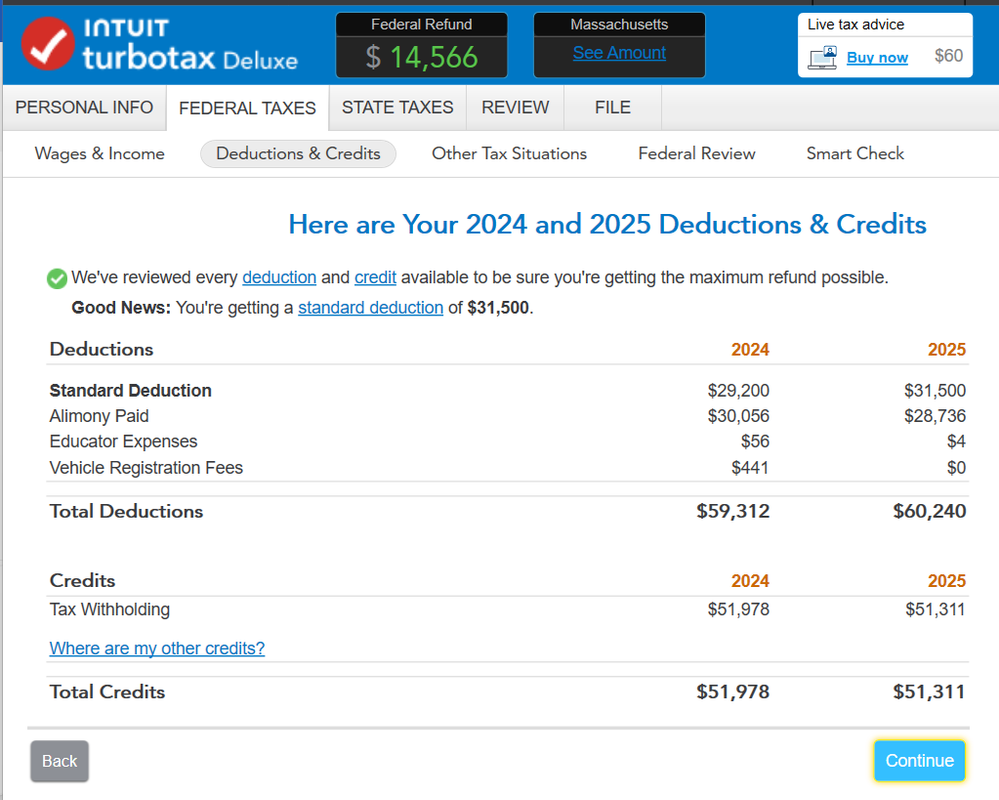Click the TurboTax red checkmark logo
999x800 pixels.
coord(47,45)
